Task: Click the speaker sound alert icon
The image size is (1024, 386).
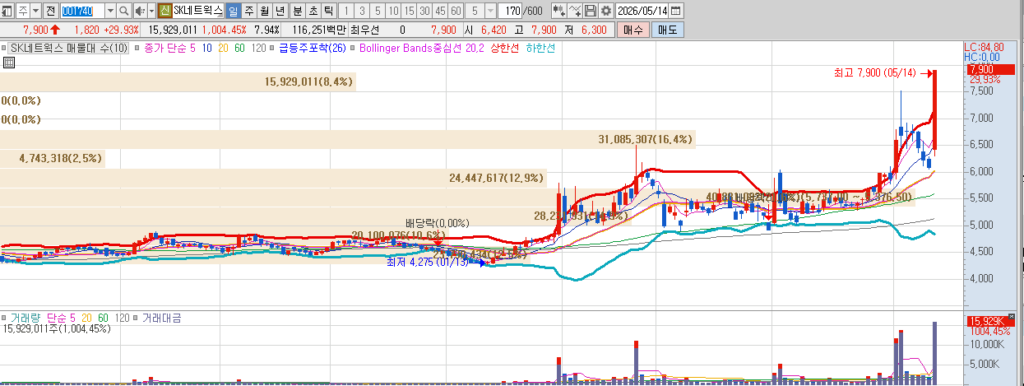Action: click(139, 11)
